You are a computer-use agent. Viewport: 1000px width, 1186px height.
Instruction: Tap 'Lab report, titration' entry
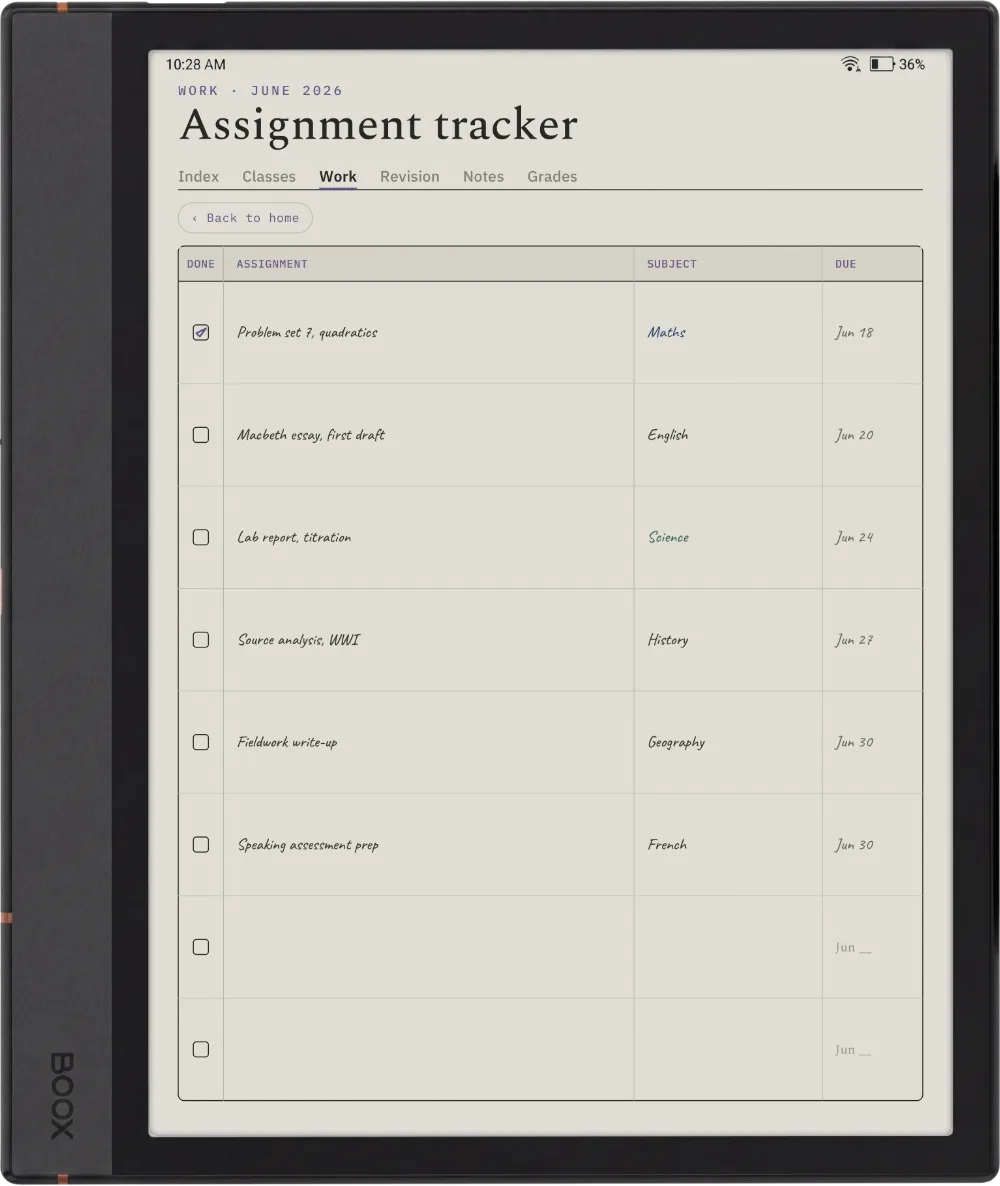point(294,537)
